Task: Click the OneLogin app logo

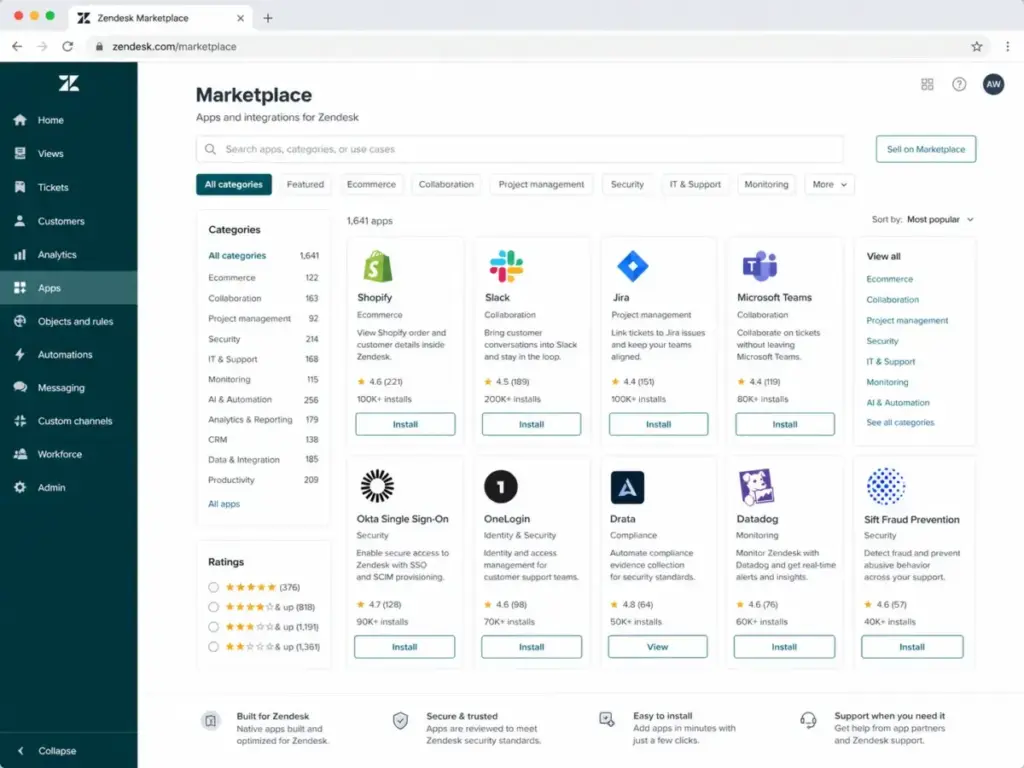Action: [501, 487]
